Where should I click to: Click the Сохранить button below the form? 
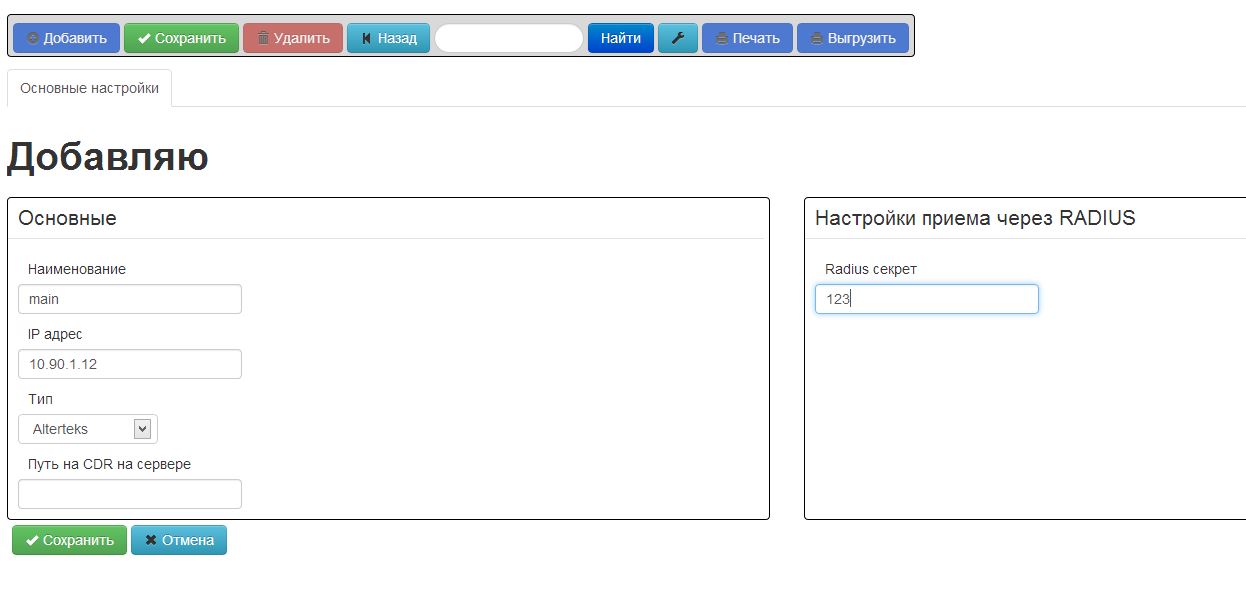[x=69, y=540]
